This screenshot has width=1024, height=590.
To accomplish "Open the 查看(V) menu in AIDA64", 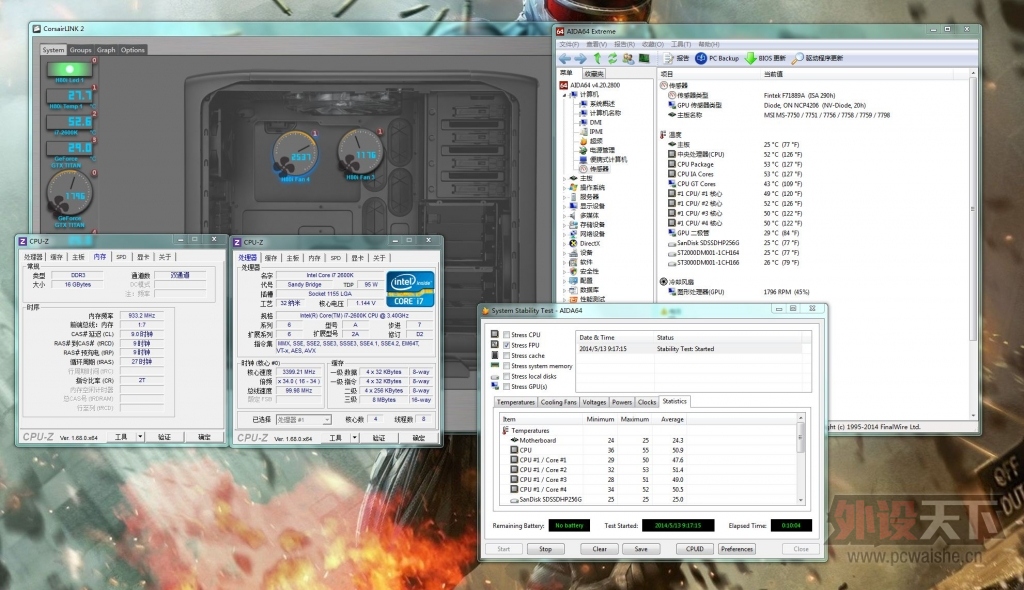I will click(597, 44).
